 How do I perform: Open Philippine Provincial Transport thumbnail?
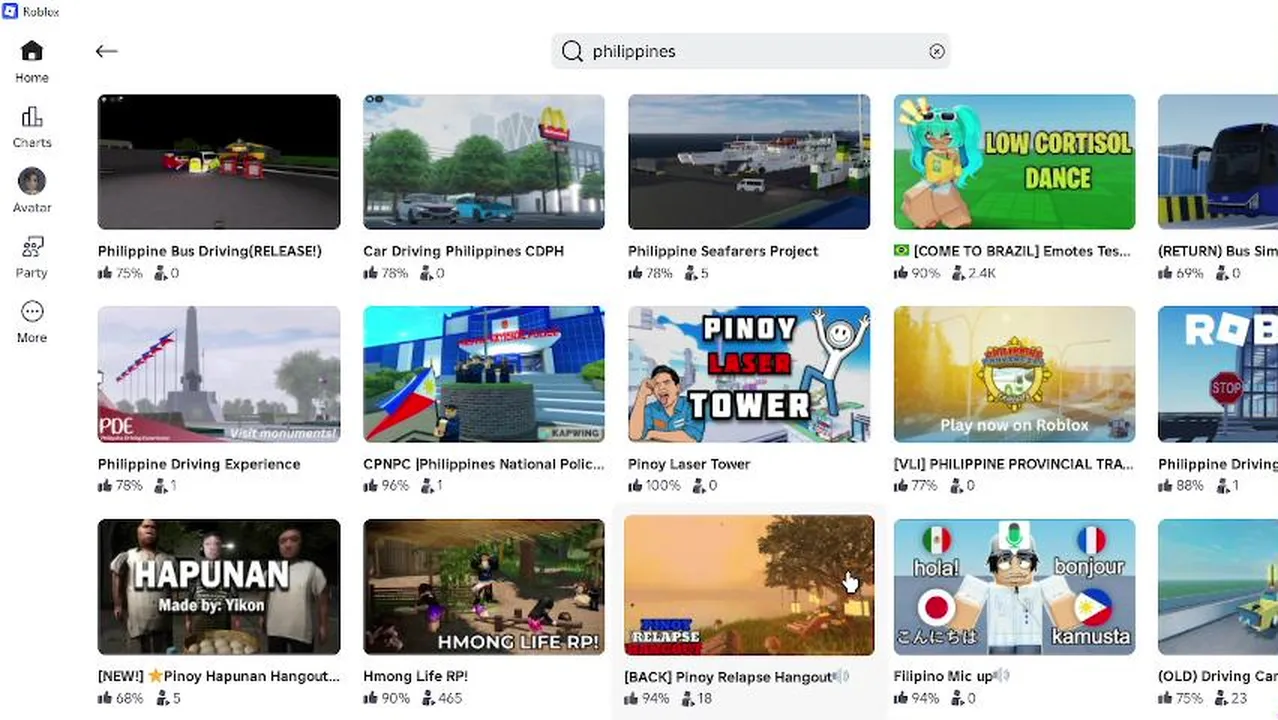(1014, 374)
